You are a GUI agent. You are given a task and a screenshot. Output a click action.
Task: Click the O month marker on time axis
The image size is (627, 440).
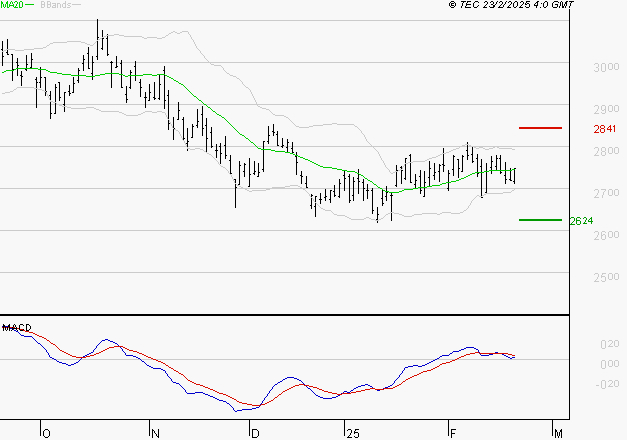coord(46,434)
